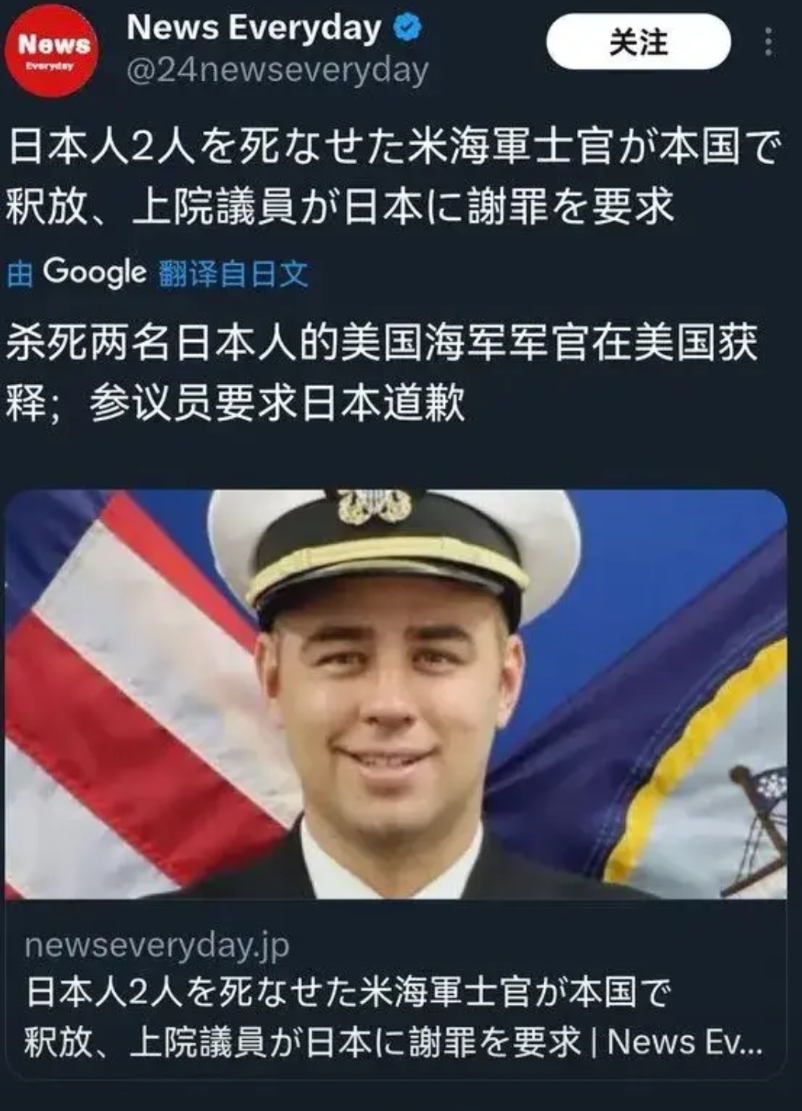Tap the truncated News Ev... card title ending
This screenshot has height=1111, width=802.
(684, 1042)
